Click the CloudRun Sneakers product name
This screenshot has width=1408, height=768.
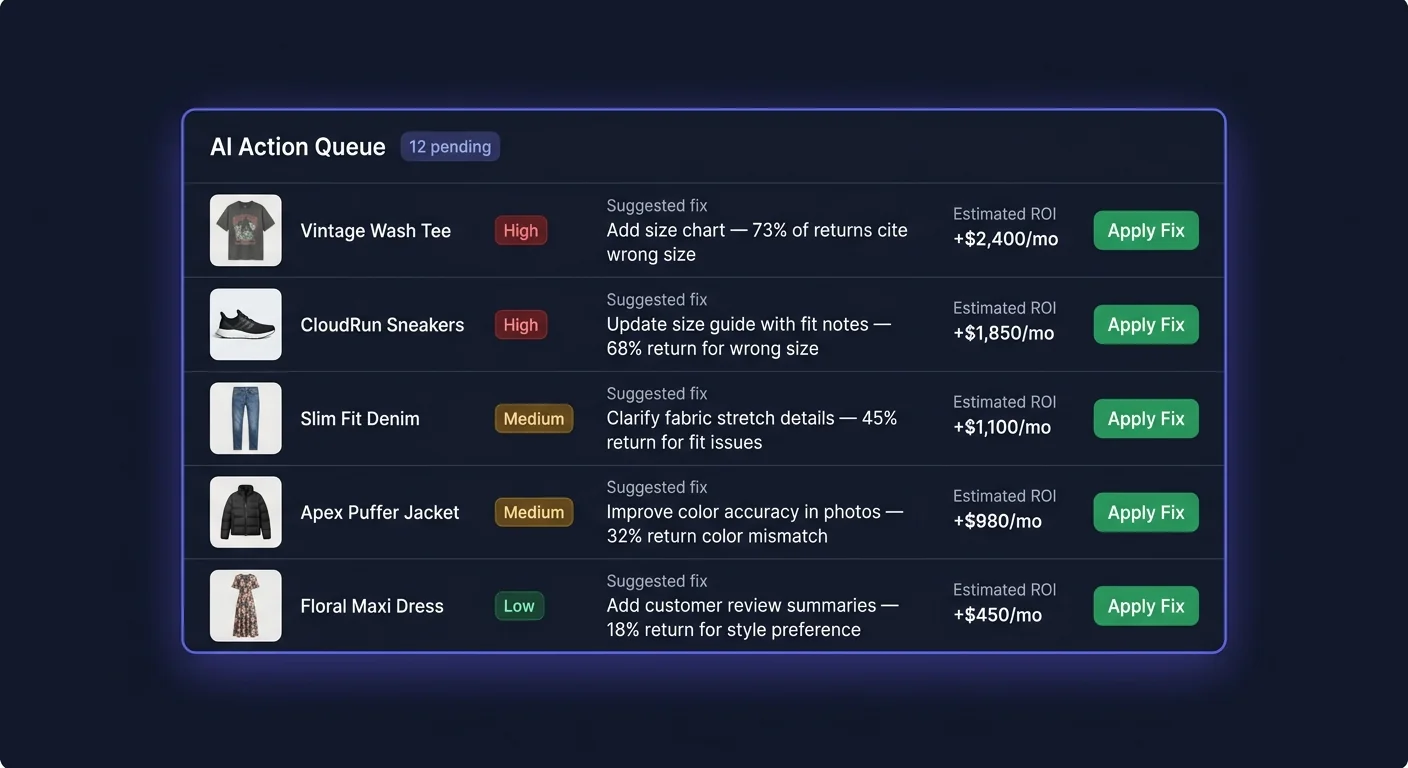coord(382,324)
